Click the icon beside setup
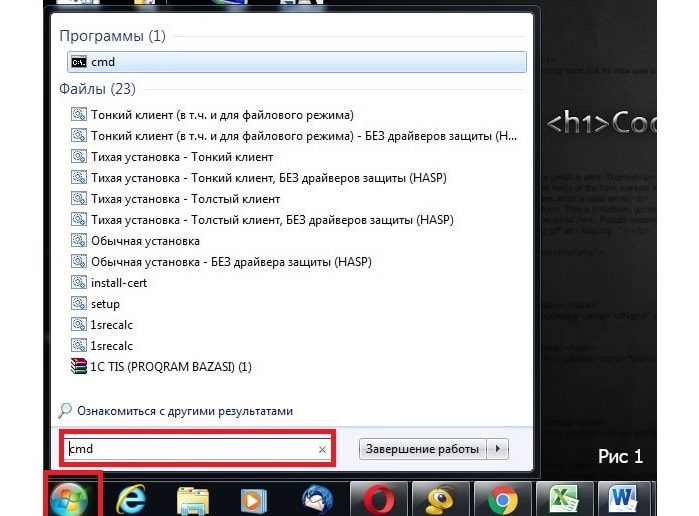This screenshot has width=699, height=516. click(79, 303)
